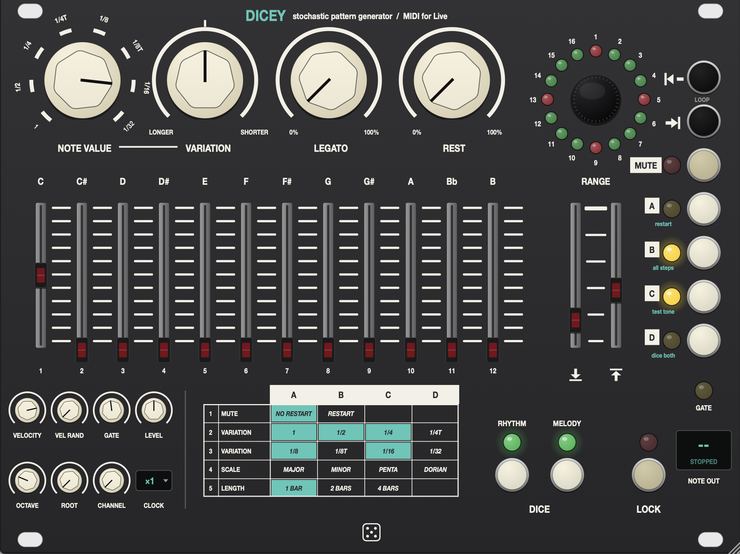Screen dimensions: 740x554
Task: Click the loop start marker icon
Action: tap(673, 79)
